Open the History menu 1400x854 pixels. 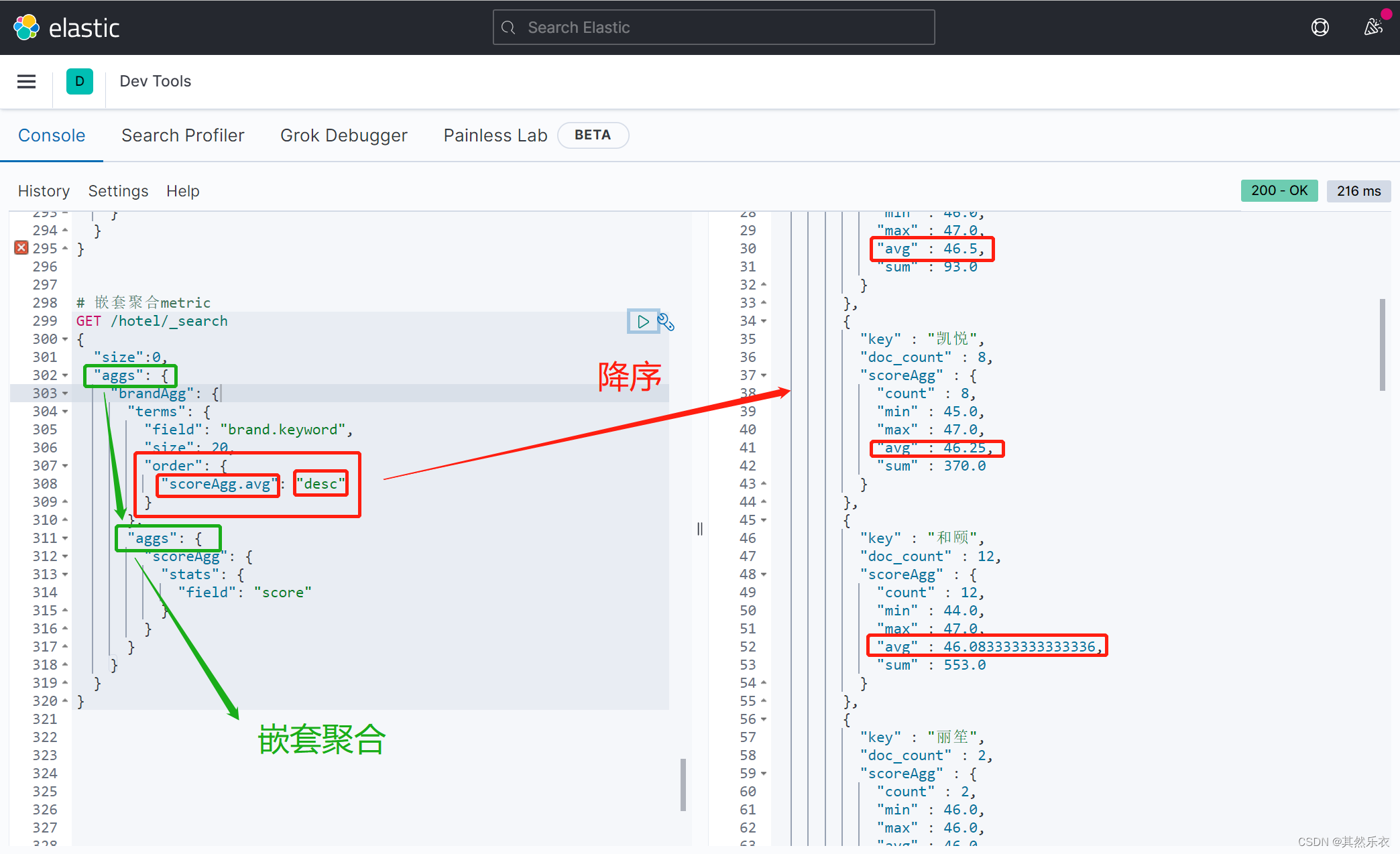tap(43, 191)
